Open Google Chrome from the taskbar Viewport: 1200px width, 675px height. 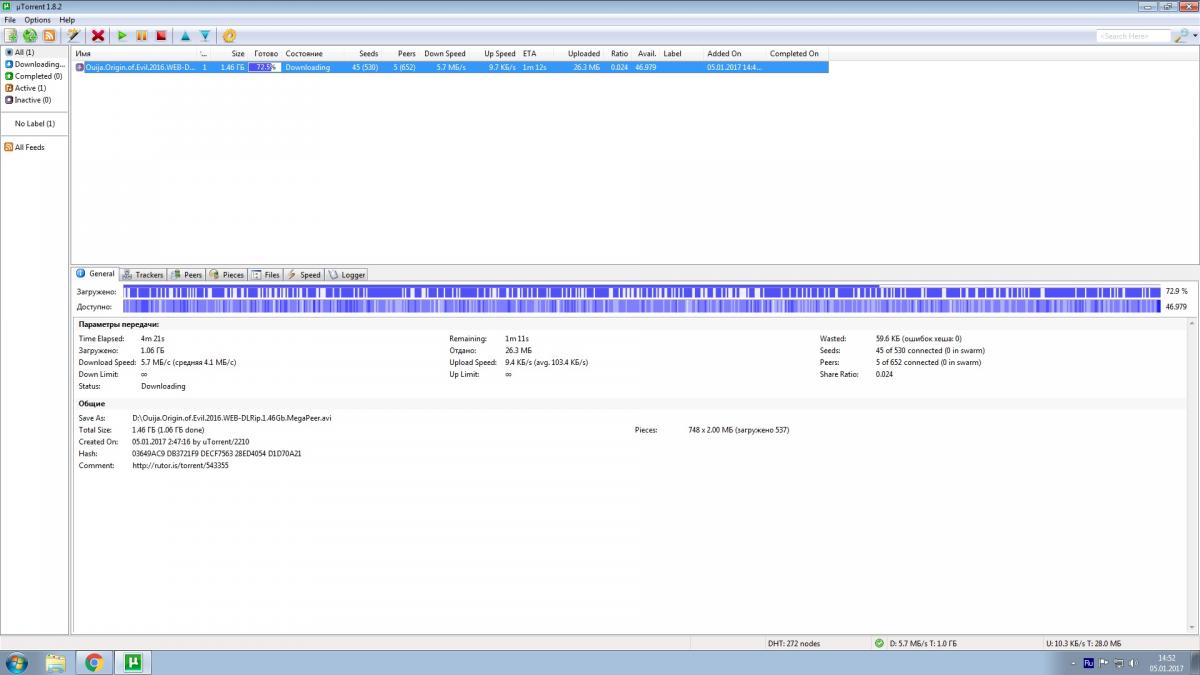[x=94, y=663]
